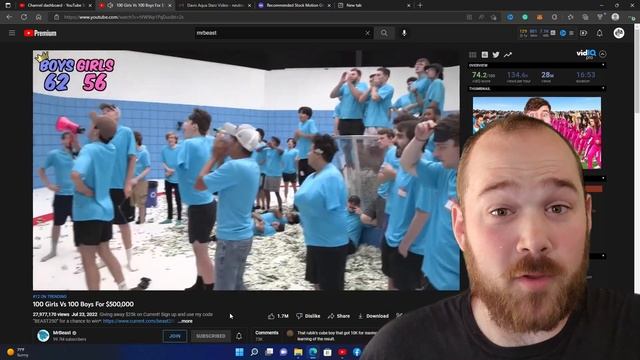Open the #12 on trending link
This screenshot has height=360, width=640.
(x=50, y=297)
